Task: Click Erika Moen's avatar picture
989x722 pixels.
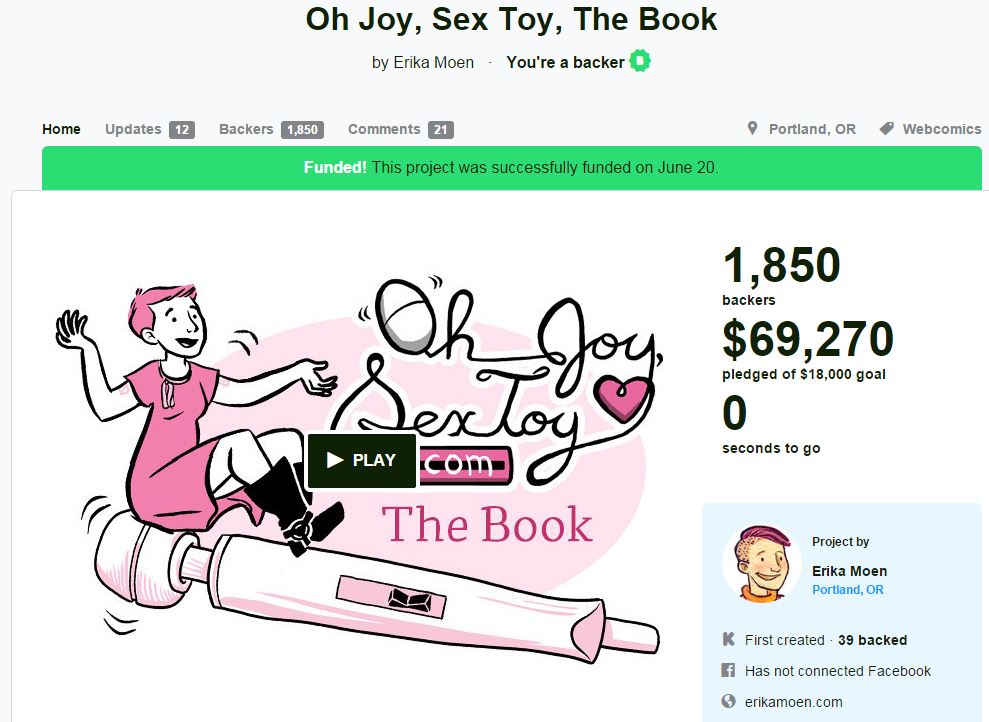Action: coord(761,563)
